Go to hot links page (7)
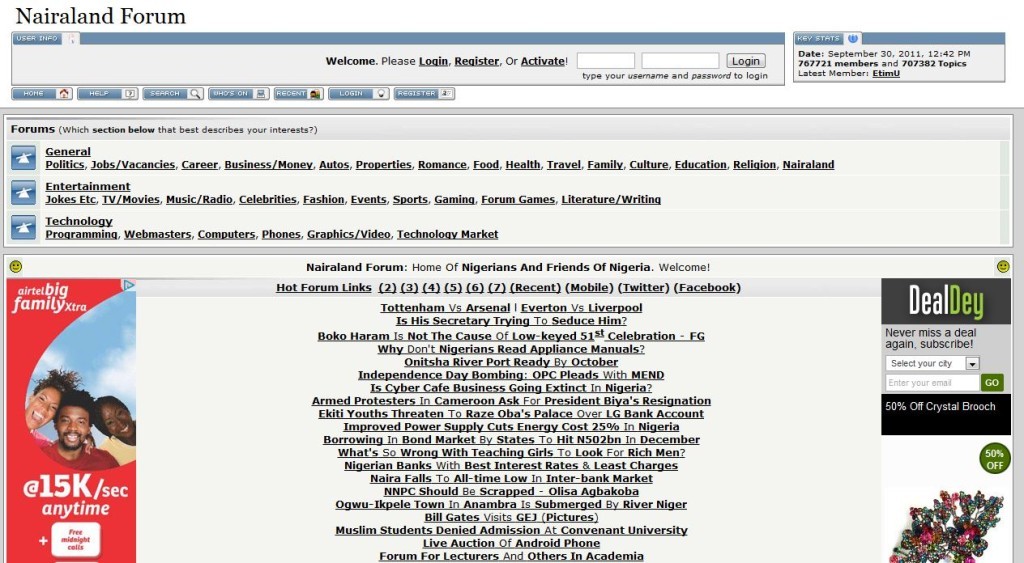 tap(497, 287)
